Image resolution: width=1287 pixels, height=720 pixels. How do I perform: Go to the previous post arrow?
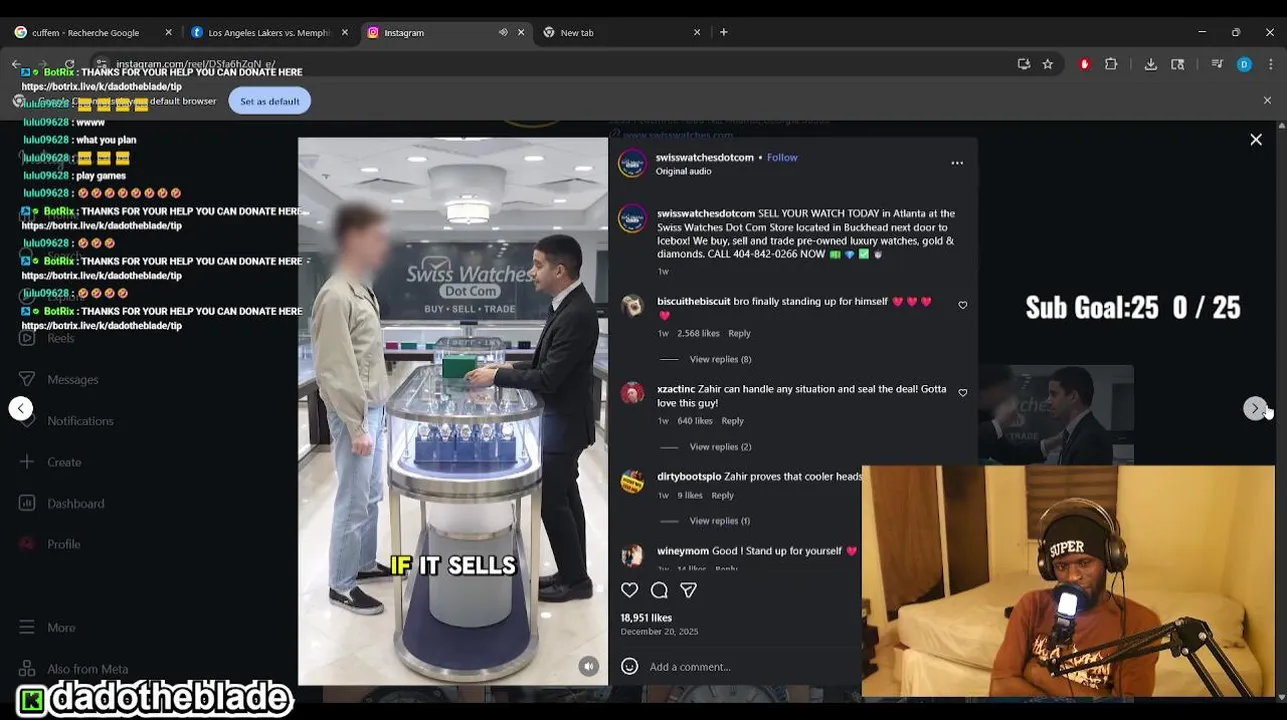pyautogui.click(x=20, y=408)
